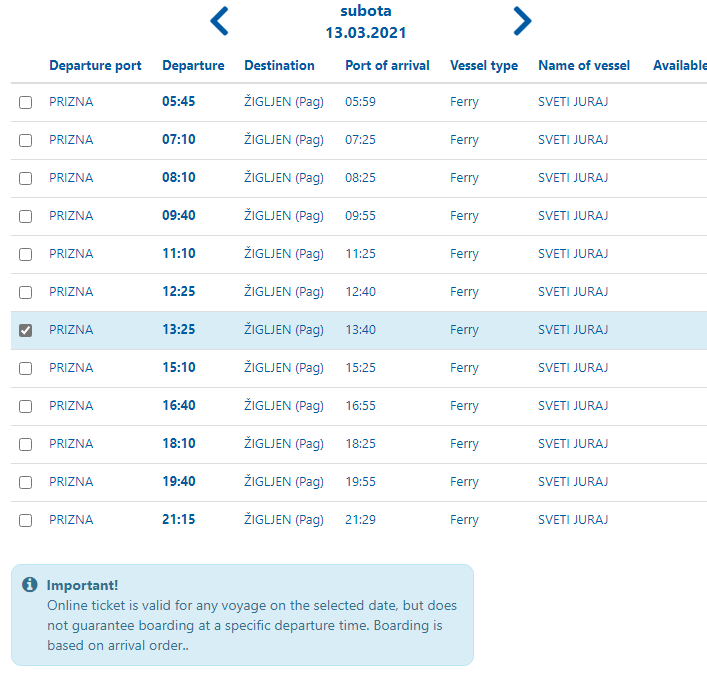Tick the 21:15 departure checkbox
This screenshot has height=676, width=707.
pos(26,520)
